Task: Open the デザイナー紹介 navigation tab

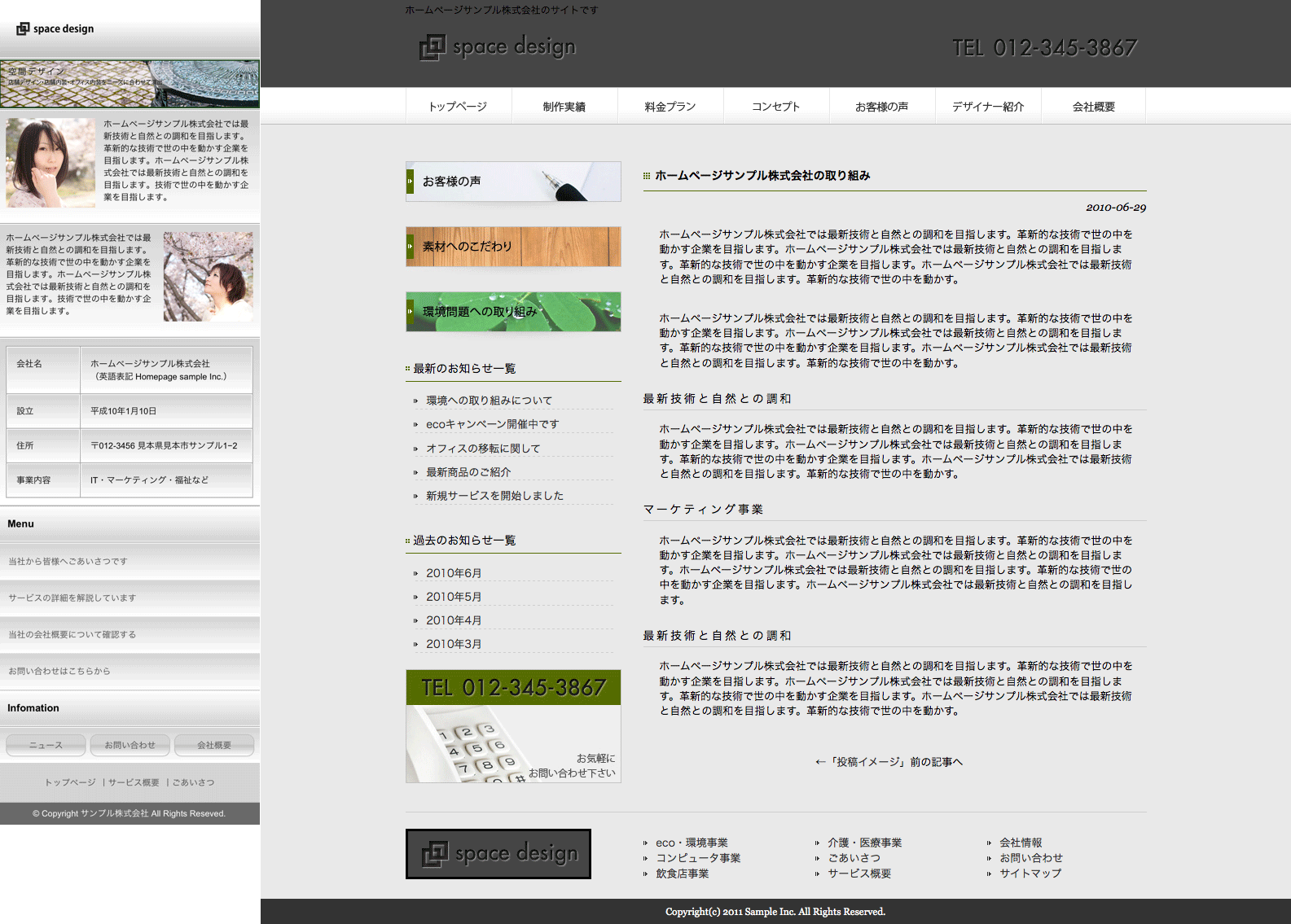Action: coord(988,107)
